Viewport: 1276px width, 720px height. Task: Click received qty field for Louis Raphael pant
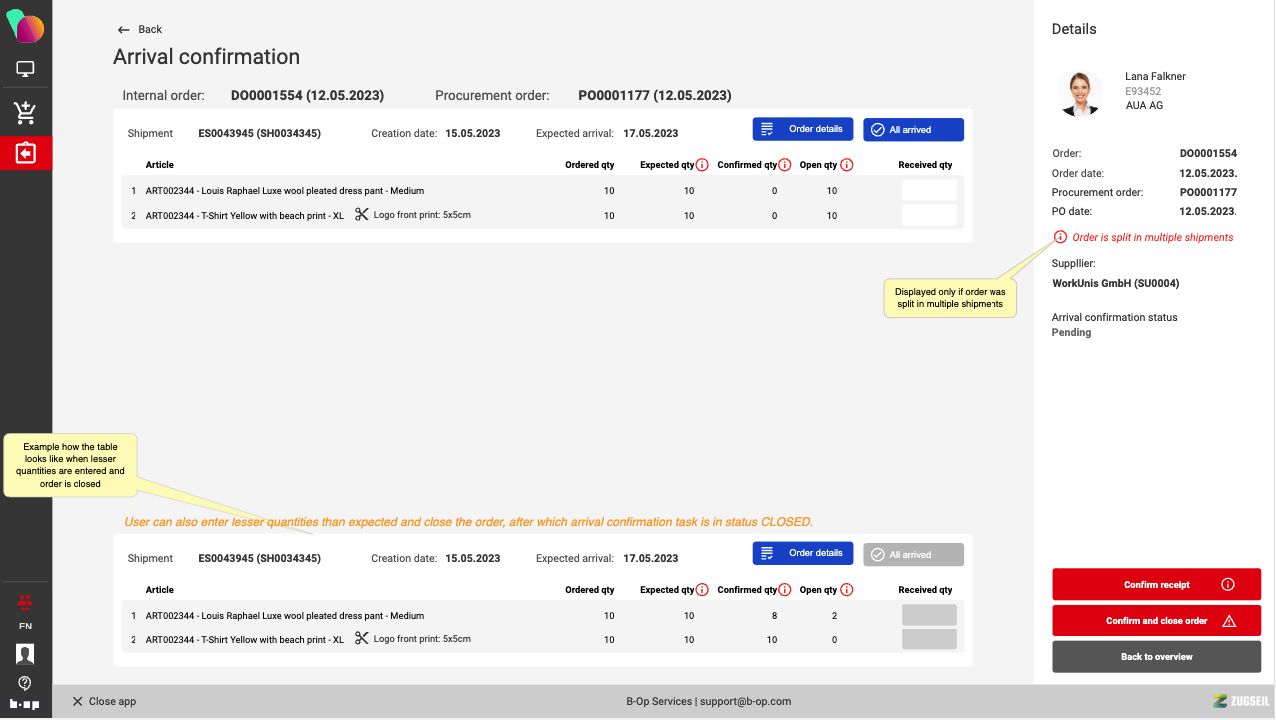click(929, 190)
